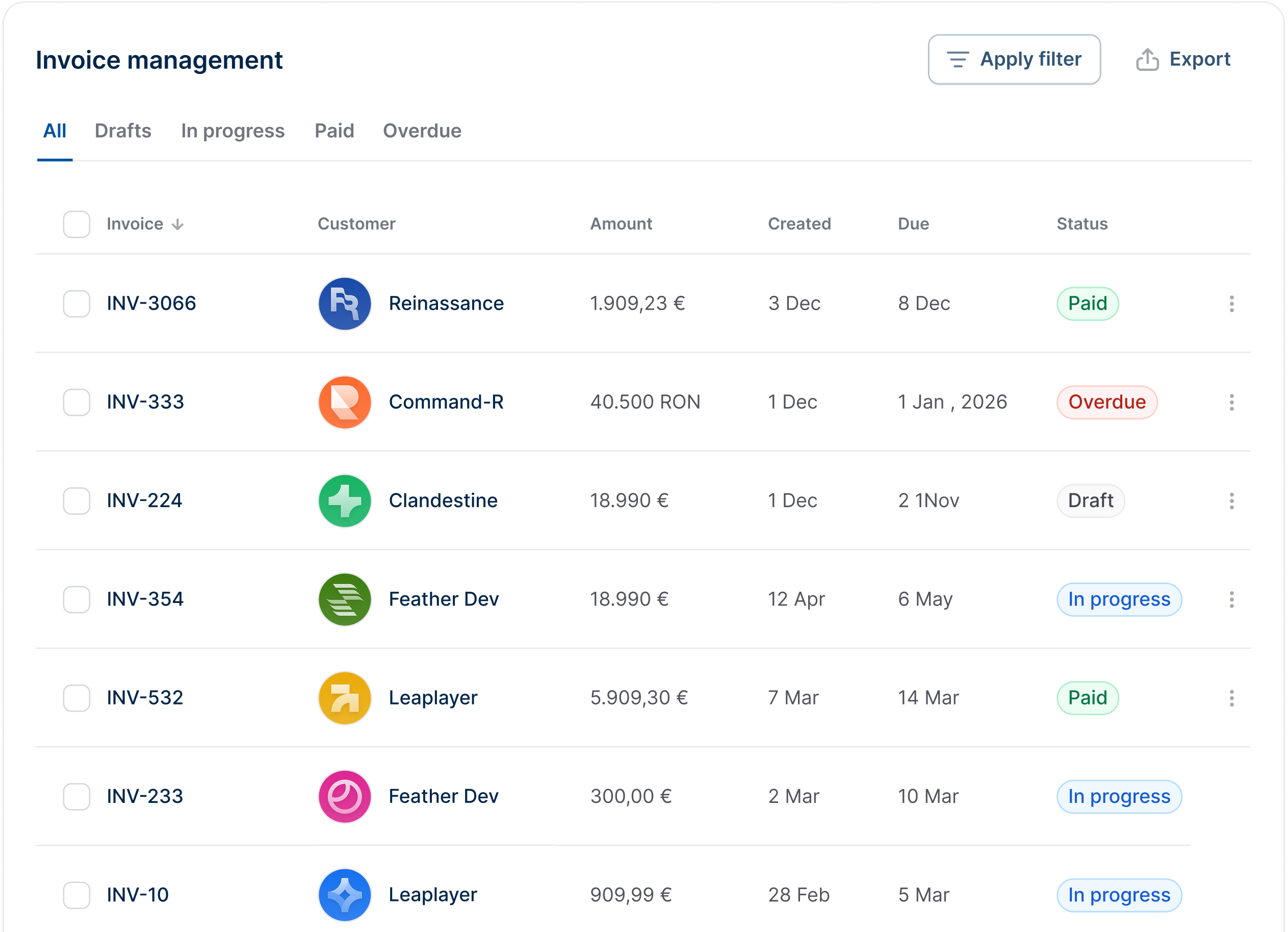The width and height of the screenshot is (1288, 932).
Task: Click the Clandestine green plus logo
Action: tap(345, 500)
